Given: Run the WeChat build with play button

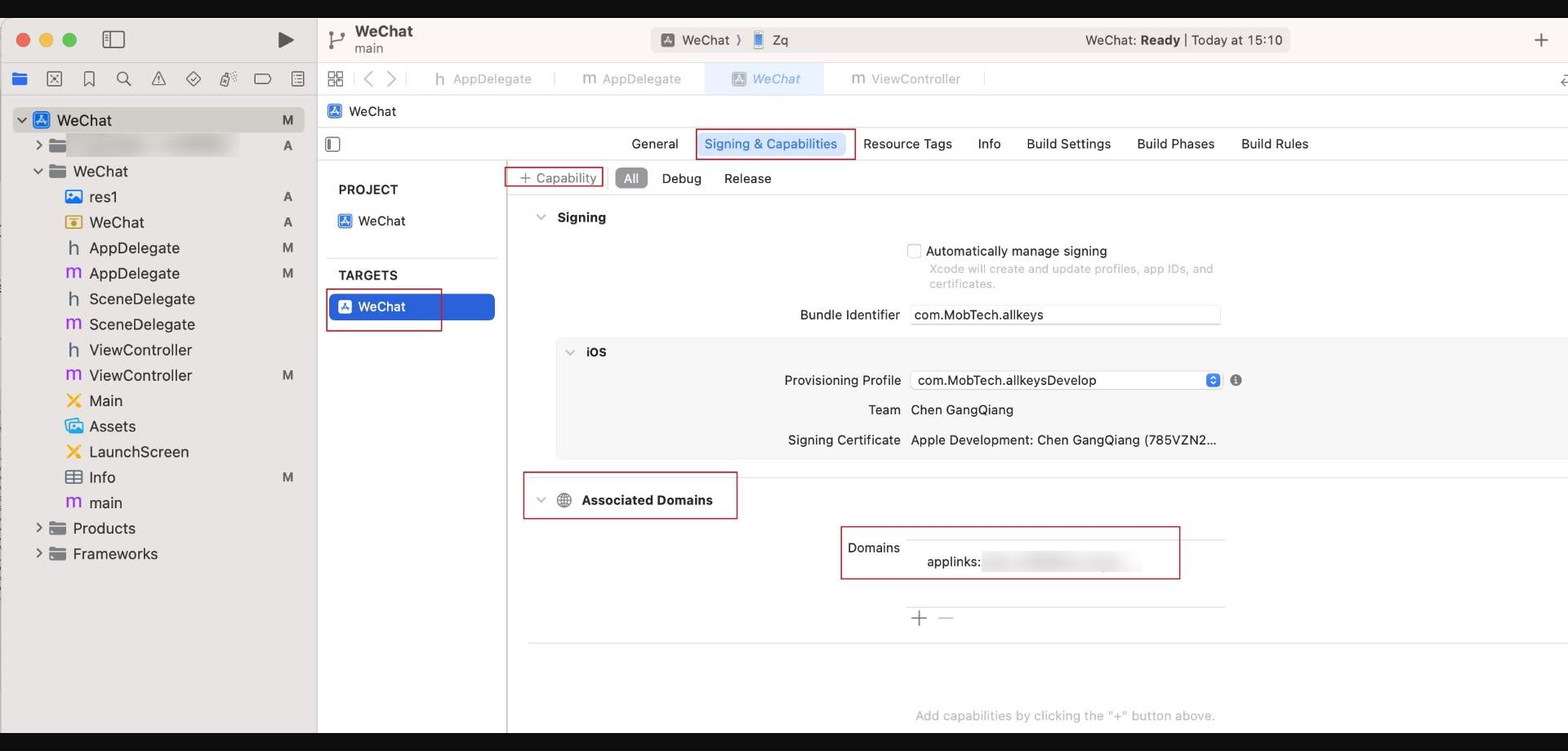Looking at the screenshot, I should coord(285,40).
